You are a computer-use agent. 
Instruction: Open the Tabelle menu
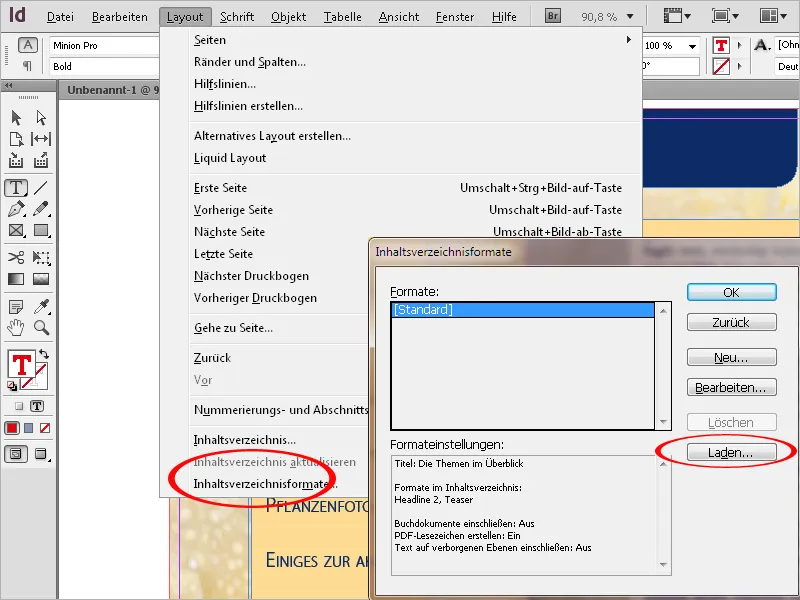pos(342,17)
